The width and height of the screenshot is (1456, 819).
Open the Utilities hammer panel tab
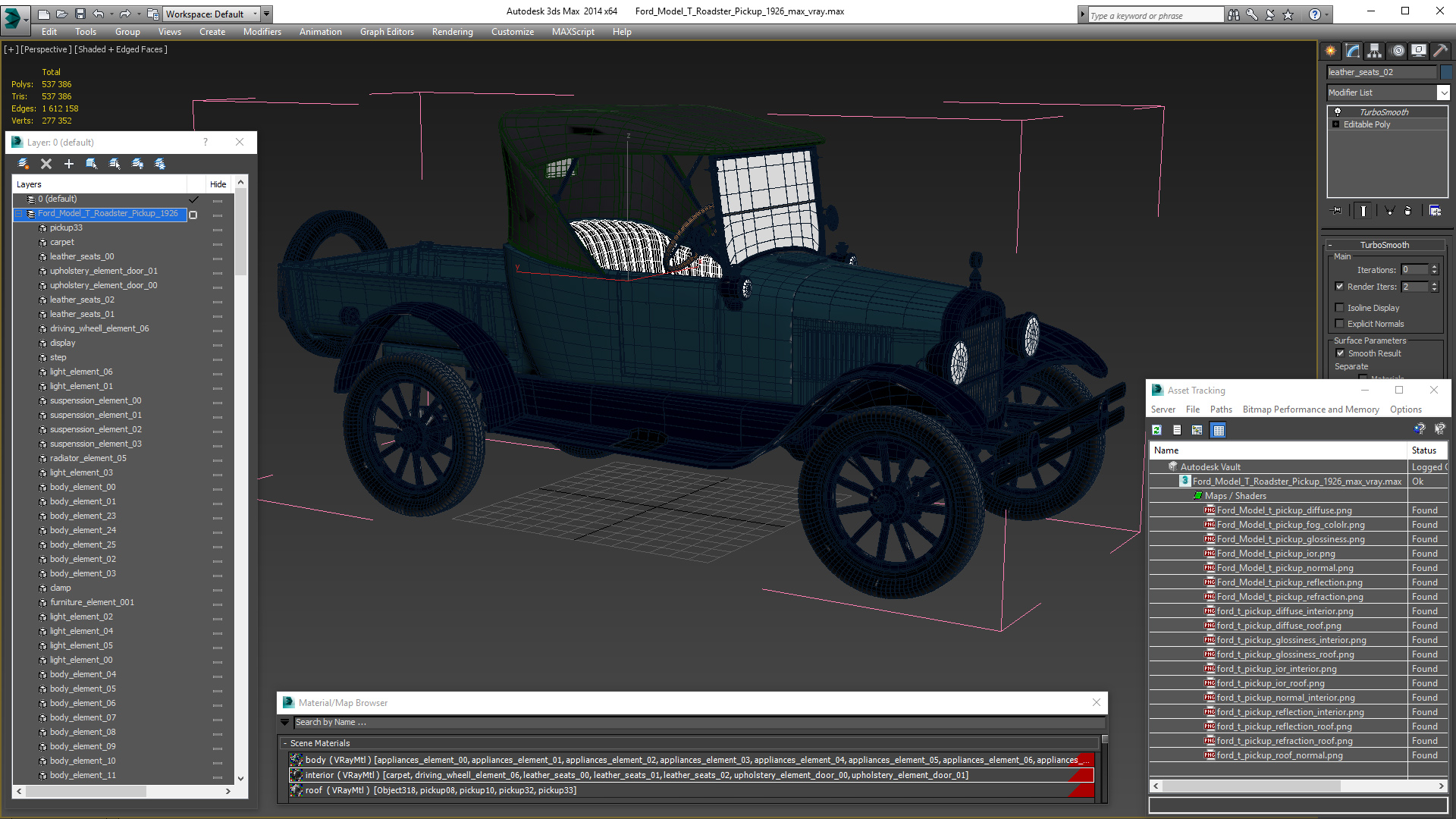coord(1441,51)
